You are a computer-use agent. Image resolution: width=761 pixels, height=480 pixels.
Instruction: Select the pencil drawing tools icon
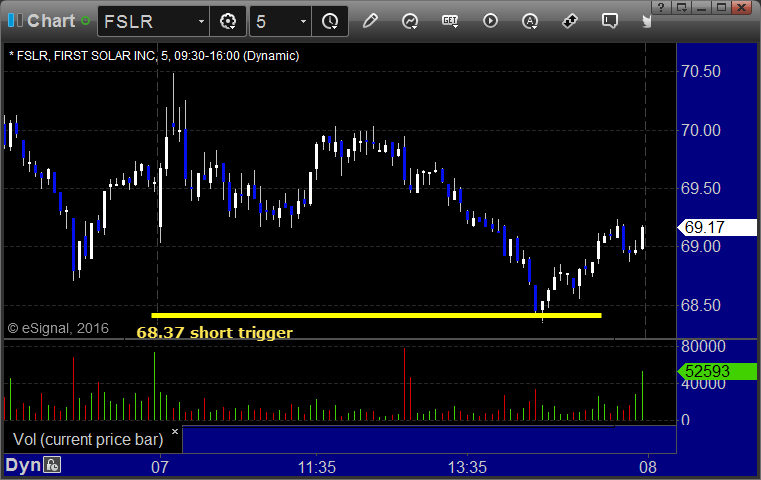[370, 21]
